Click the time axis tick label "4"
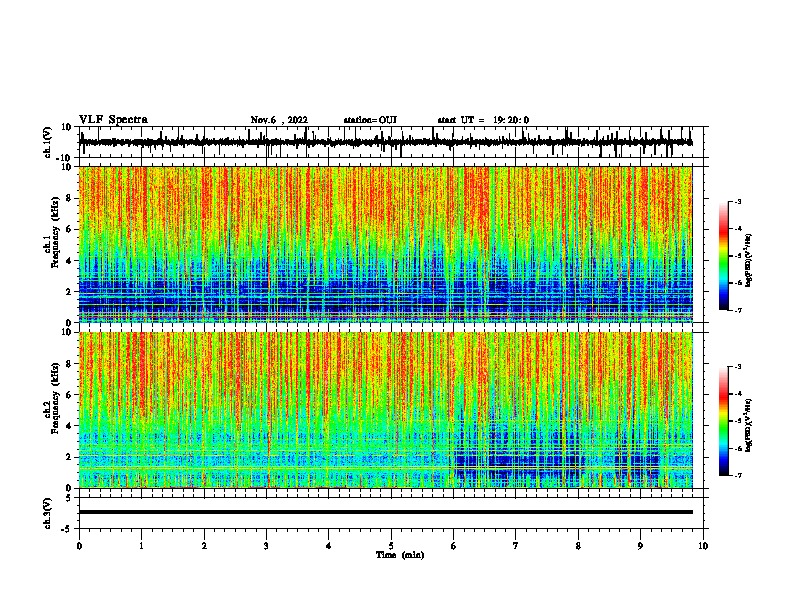792x612 pixels. click(x=329, y=546)
